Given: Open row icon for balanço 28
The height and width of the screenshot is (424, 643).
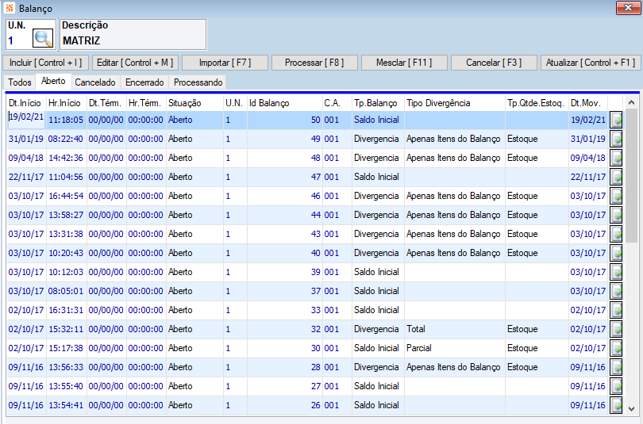Looking at the screenshot, I should tap(616, 367).
